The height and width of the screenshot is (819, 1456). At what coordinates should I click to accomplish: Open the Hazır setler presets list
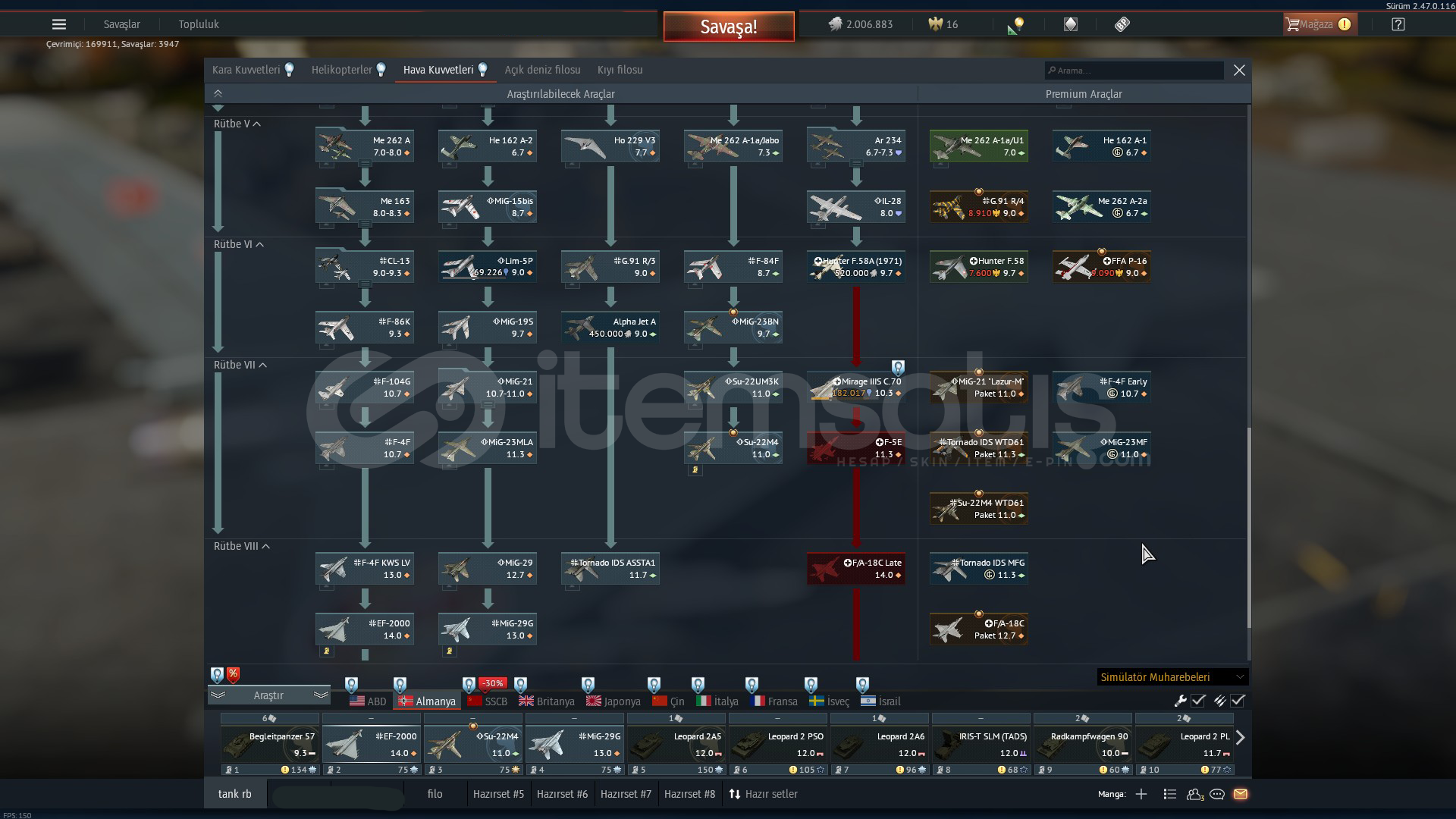tap(764, 794)
